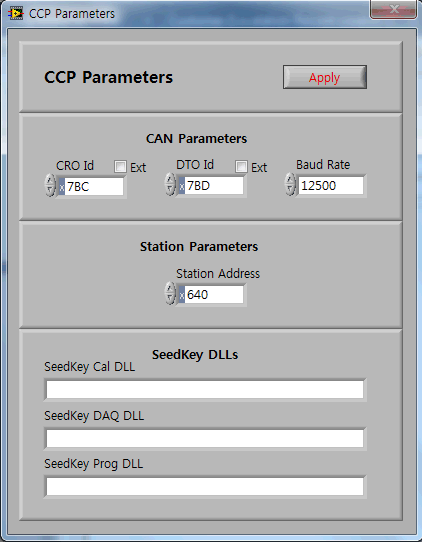The width and height of the screenshot is (422, 542).
Task: Increment the Station Address value
Action: (x=170, y=288)
